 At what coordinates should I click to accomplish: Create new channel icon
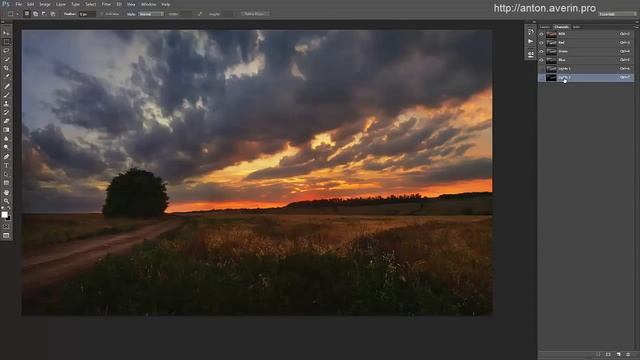618,354
